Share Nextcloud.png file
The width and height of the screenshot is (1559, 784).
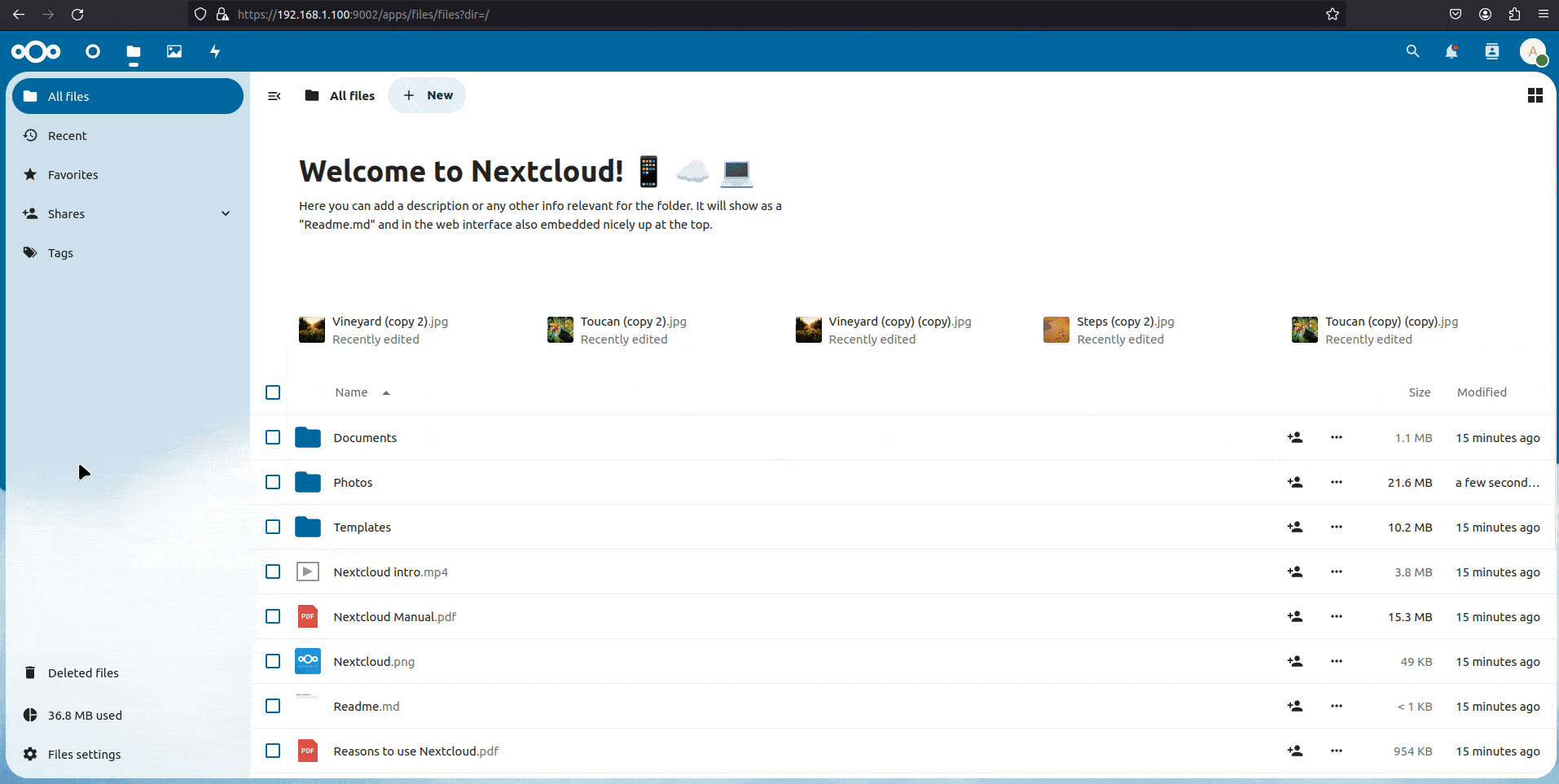point(1295,661)
